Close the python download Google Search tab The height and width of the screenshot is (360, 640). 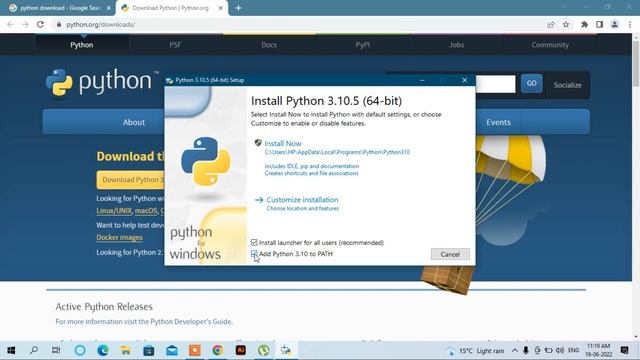pos(109,8)
